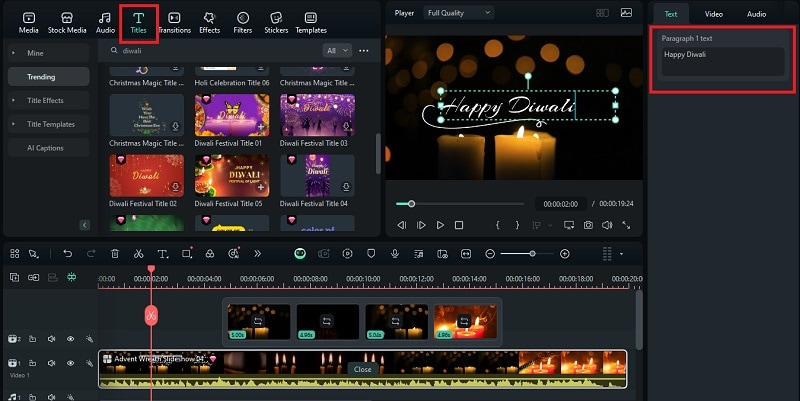Select Diwali Festival Title 03 thumbnail

(317, 115)
